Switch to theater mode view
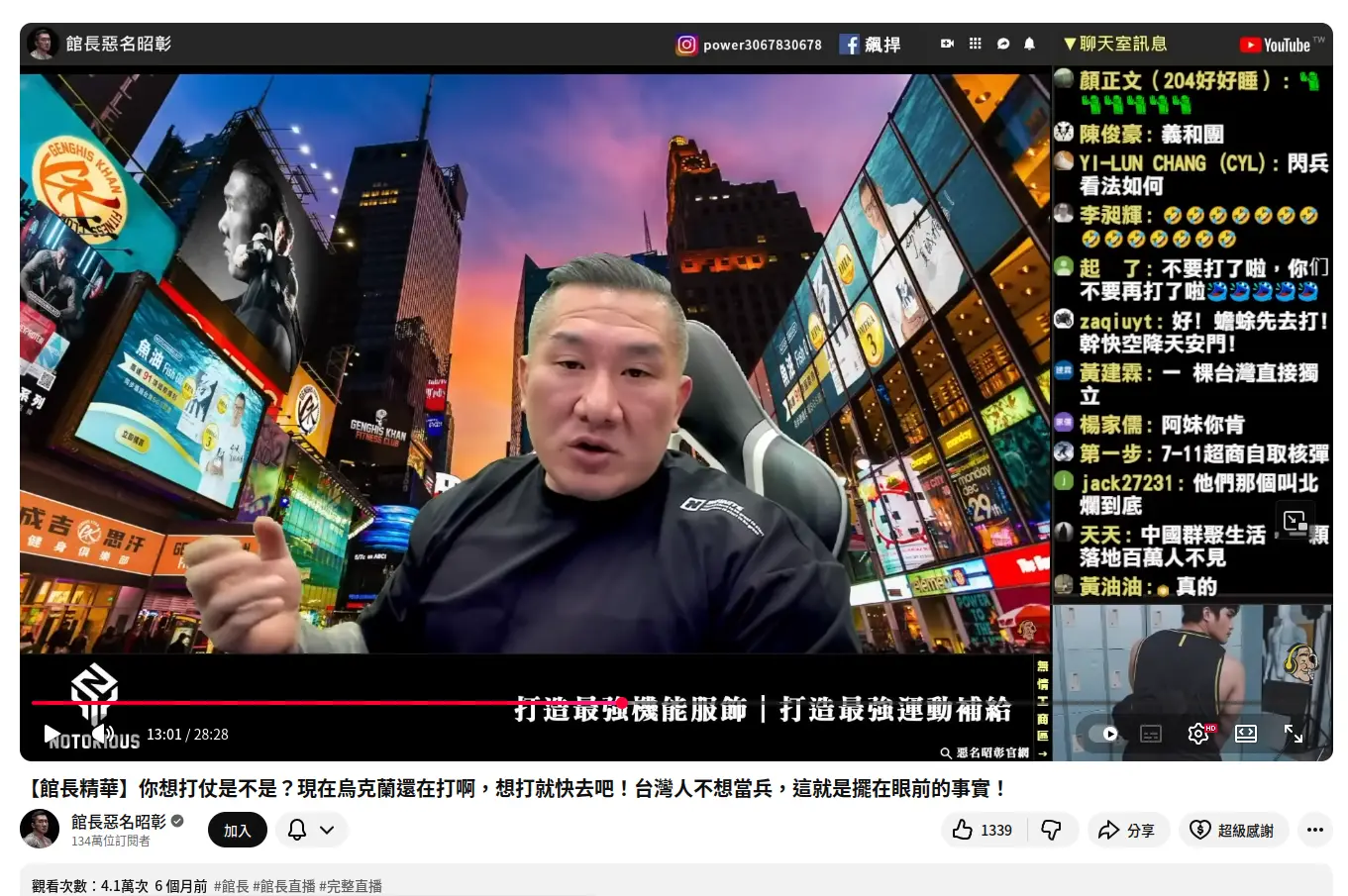Viewport: 1348px width, 896px height. [1246, 734]
